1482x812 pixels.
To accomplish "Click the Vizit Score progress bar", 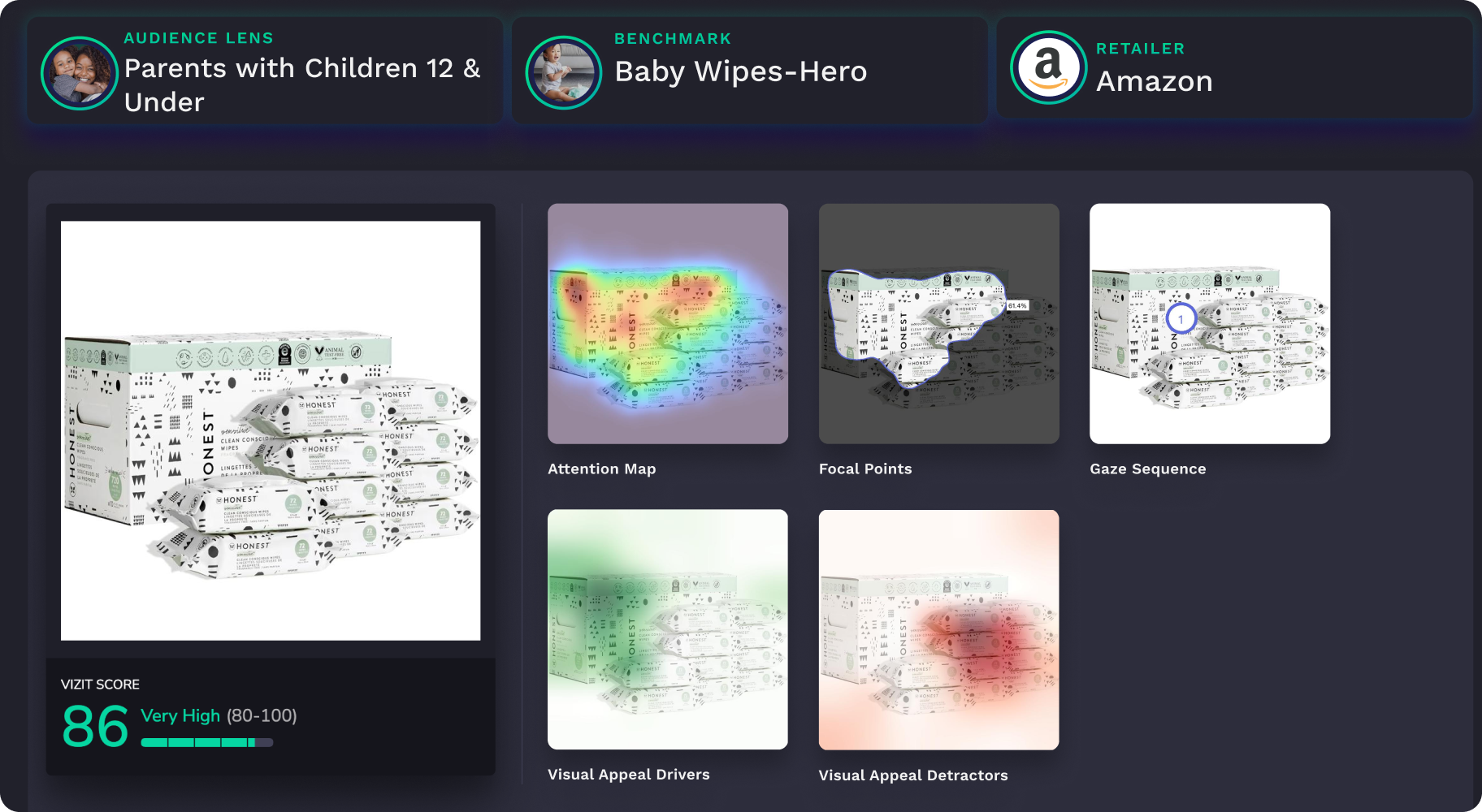I will (207, 742).
